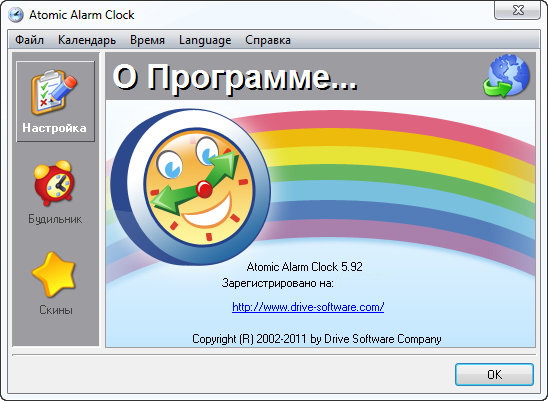Open the Настройка clipboard settings icon

[54, 92]
